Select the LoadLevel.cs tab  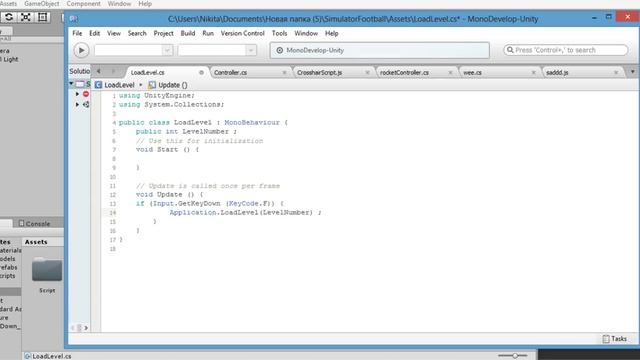tap(147, 72)
